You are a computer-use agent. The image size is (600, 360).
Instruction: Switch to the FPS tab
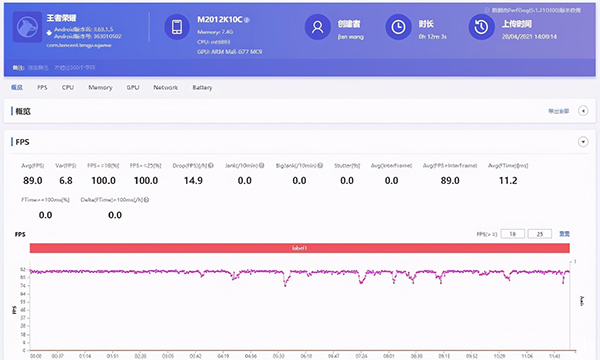click(42, 87)
